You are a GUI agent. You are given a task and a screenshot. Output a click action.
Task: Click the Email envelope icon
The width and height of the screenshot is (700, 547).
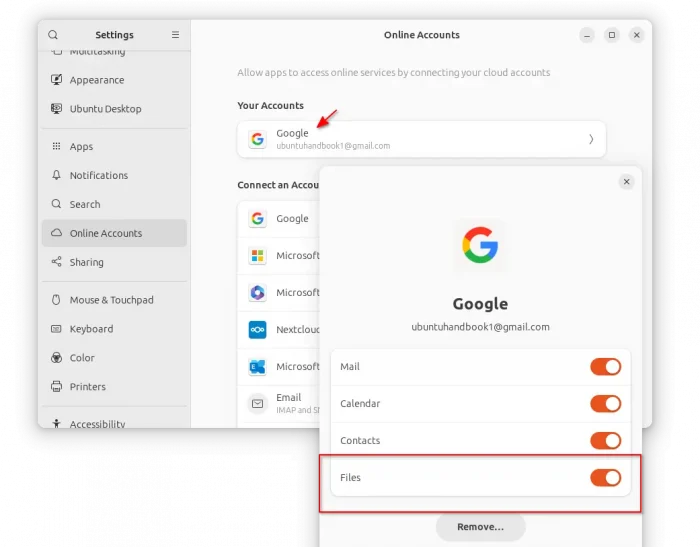click(x=257, y=404)
